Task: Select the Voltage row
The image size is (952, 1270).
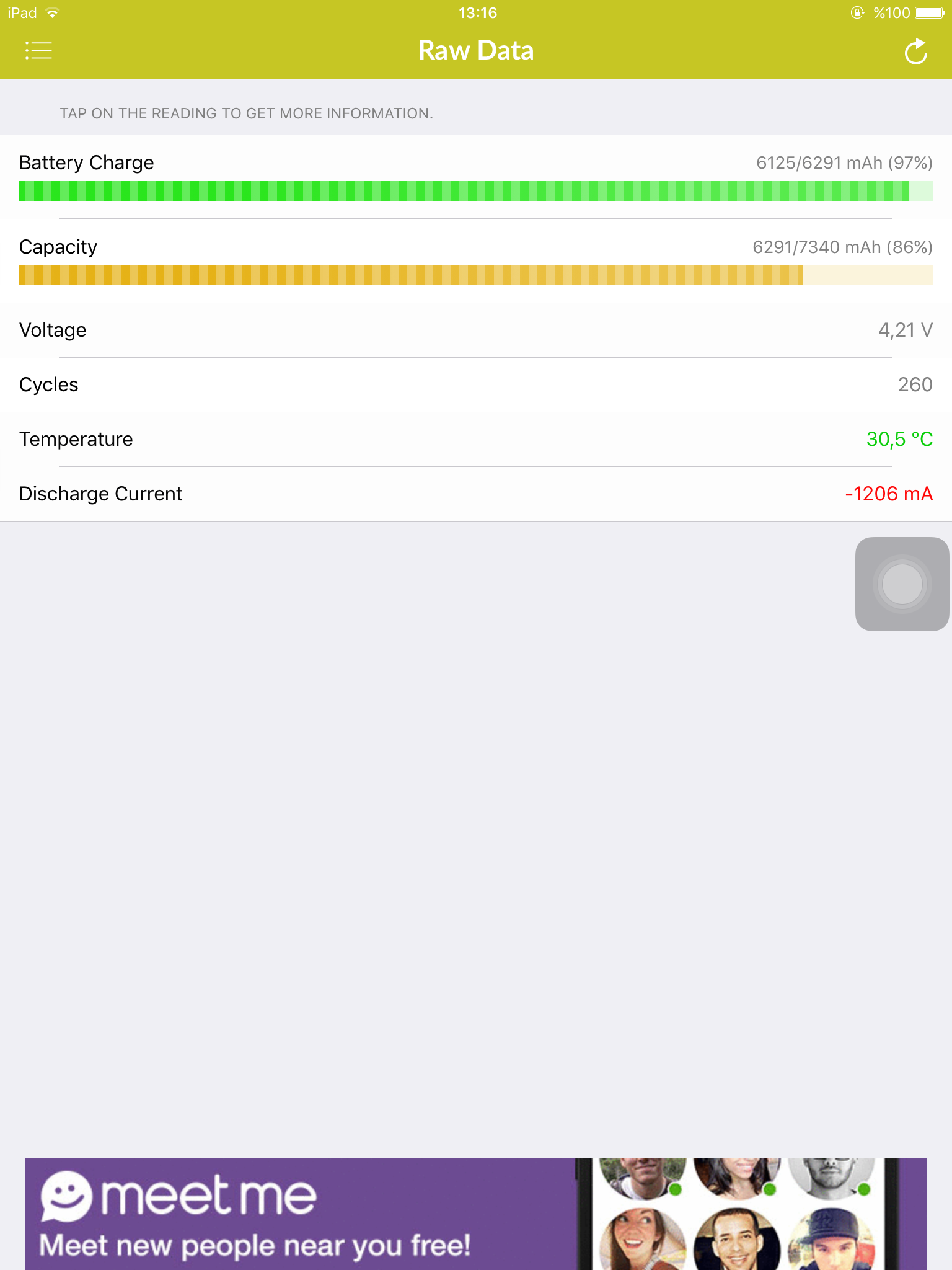Action: coord(476,330)
